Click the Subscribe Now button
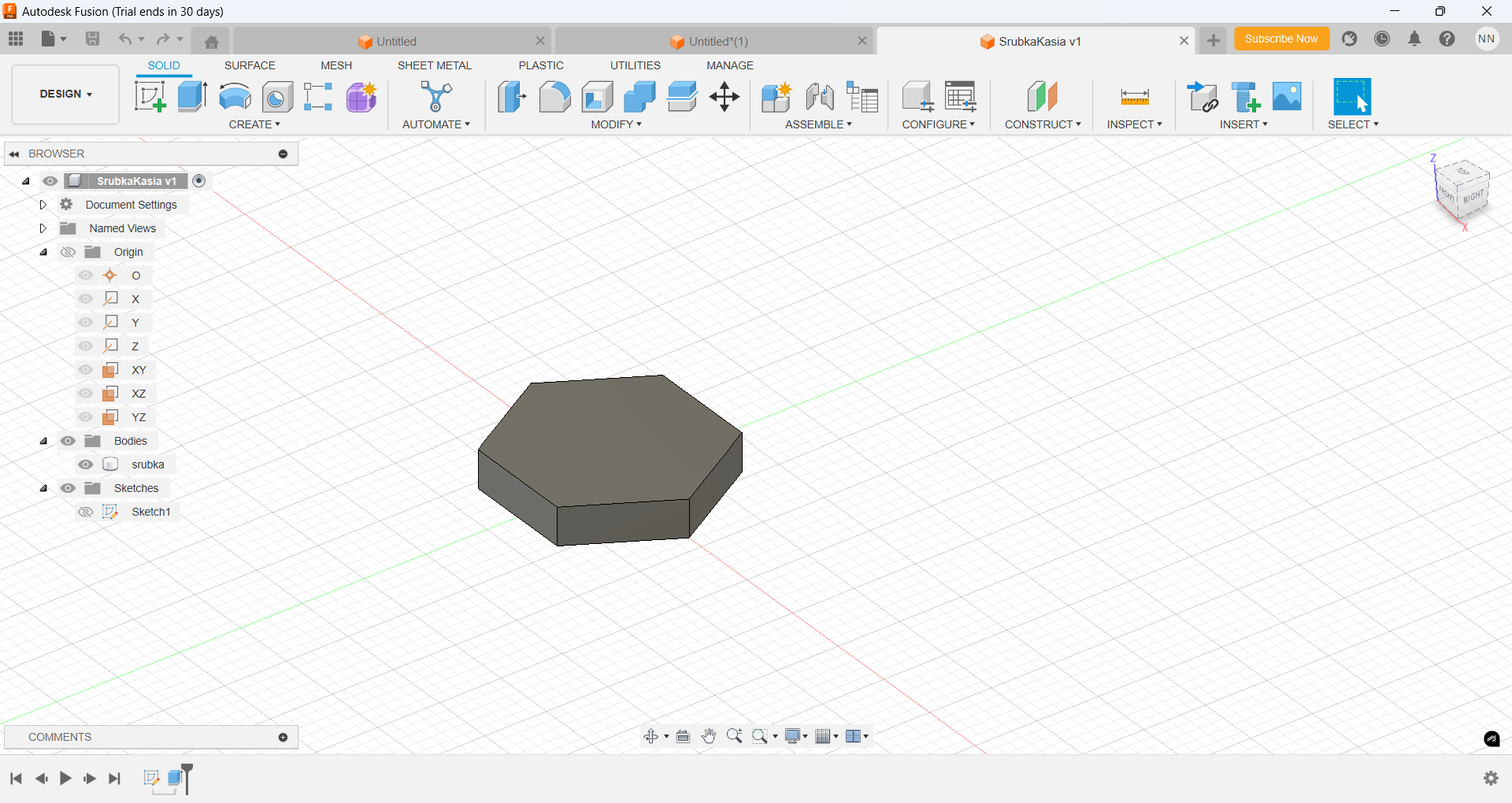1512x803 pixels. tap(1281, 39)
